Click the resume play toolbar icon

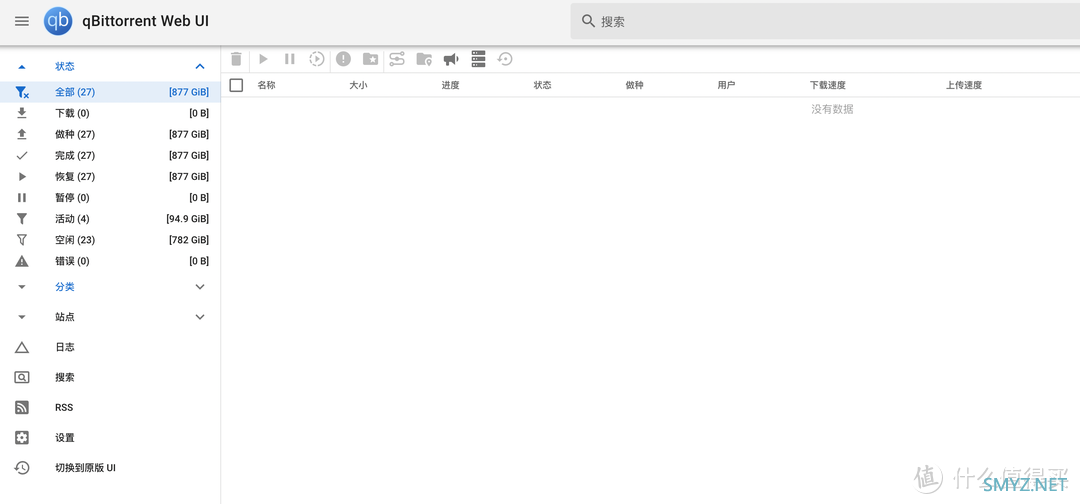coord(263,59)
